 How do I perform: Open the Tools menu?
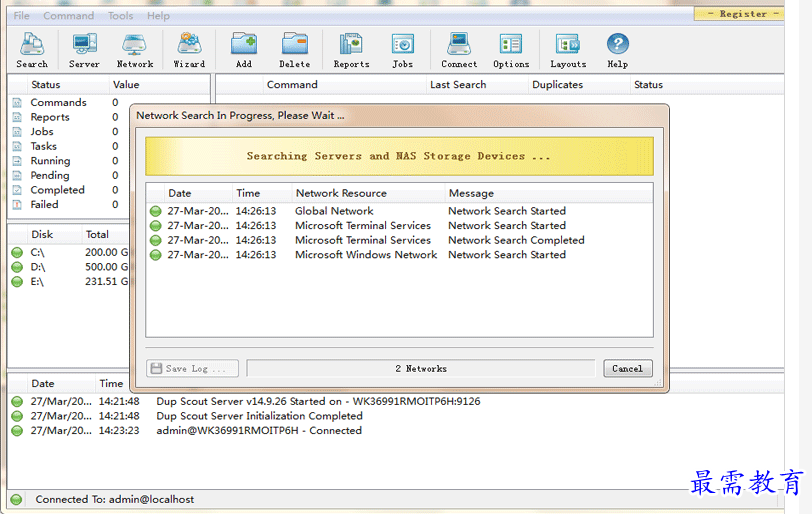(120, 16)
